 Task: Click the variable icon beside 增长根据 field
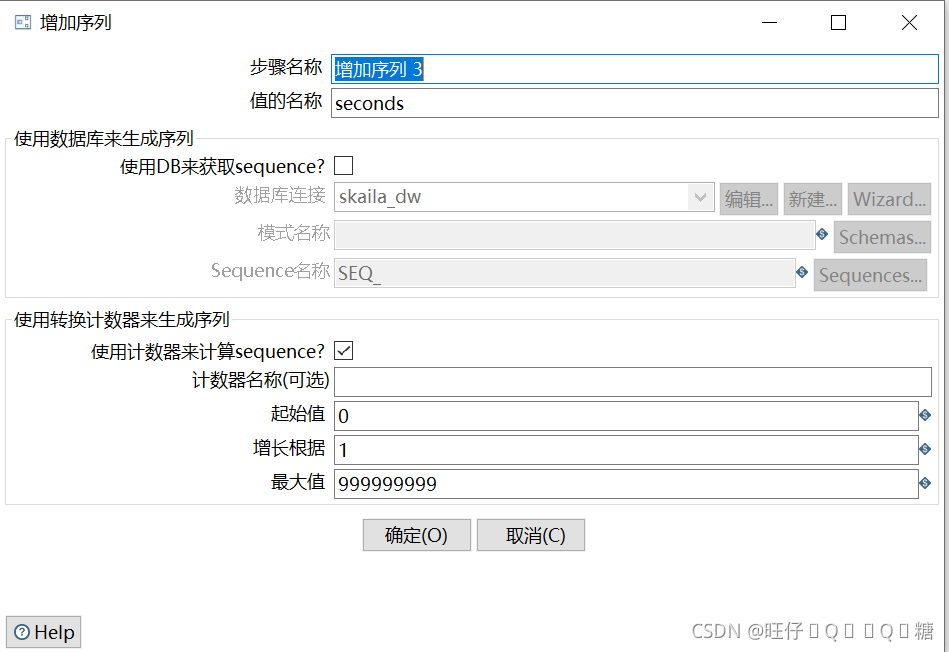pyautogui.click(x=925, y=449)
